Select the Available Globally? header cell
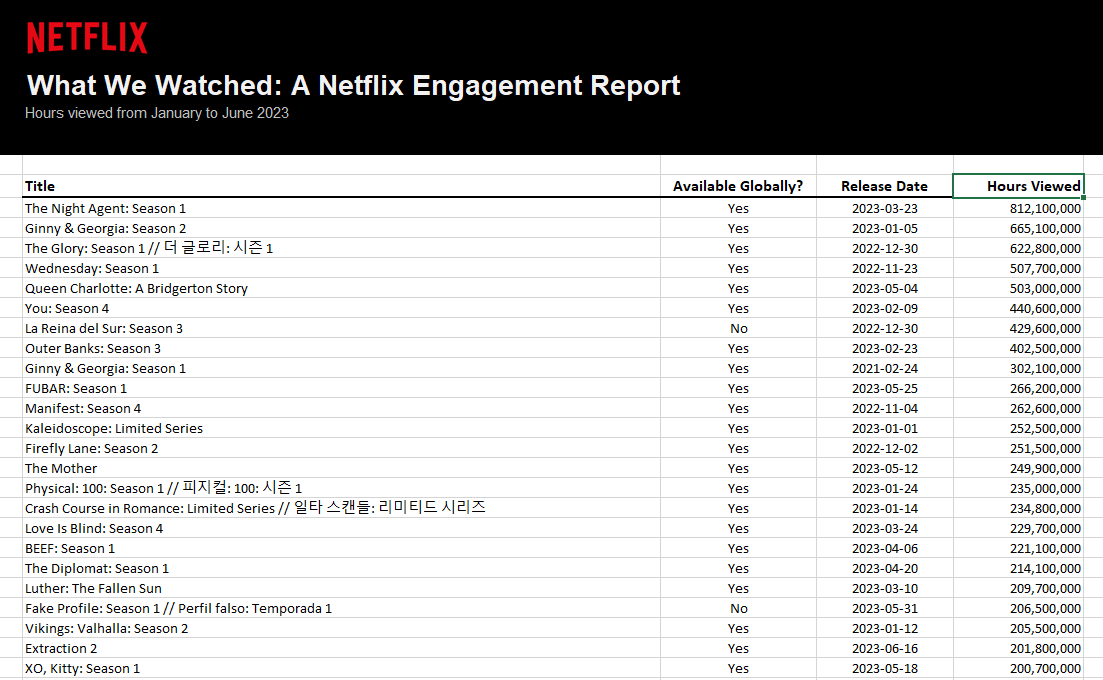This screenshot has height=680, width=1103. click(738, 186)
